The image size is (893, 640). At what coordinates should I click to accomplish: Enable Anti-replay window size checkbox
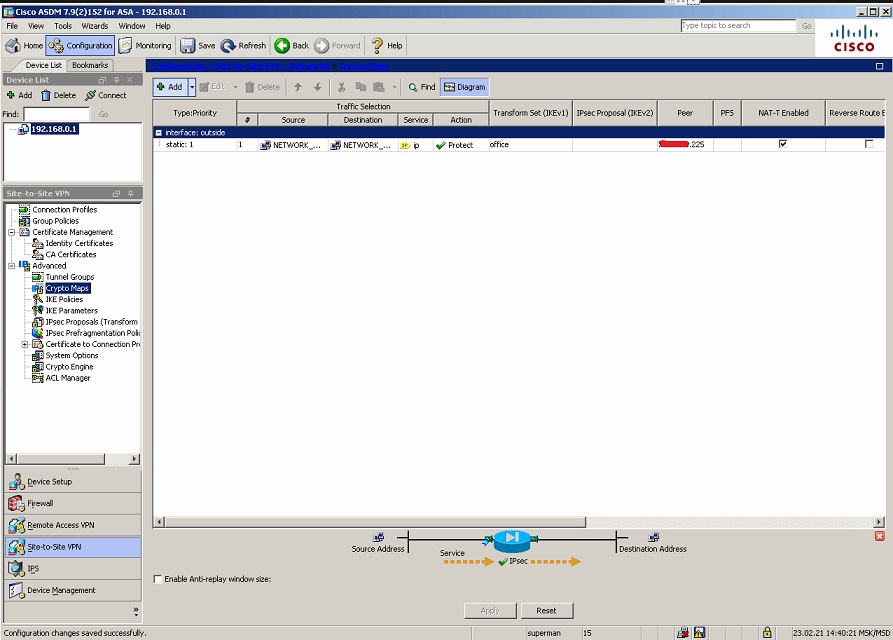(158, 579)
